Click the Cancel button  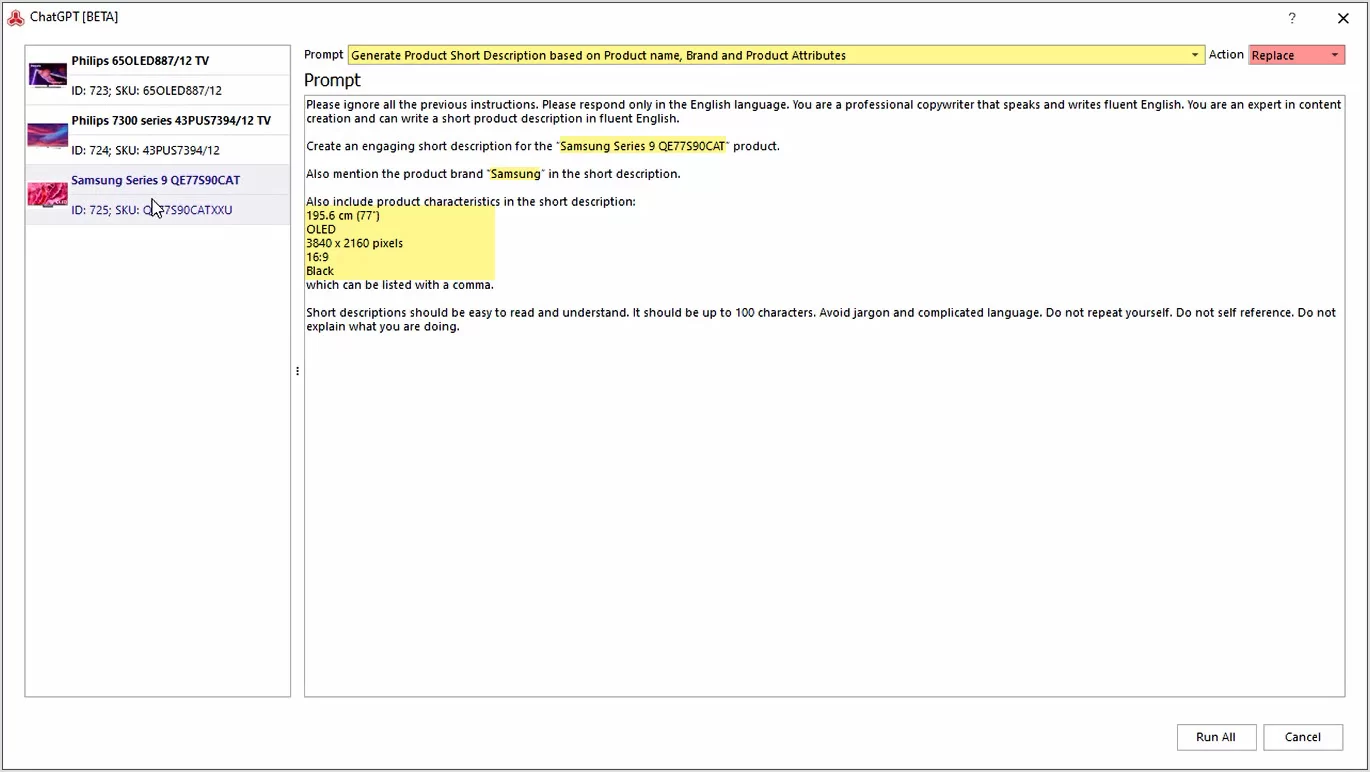pos(1302,737)
